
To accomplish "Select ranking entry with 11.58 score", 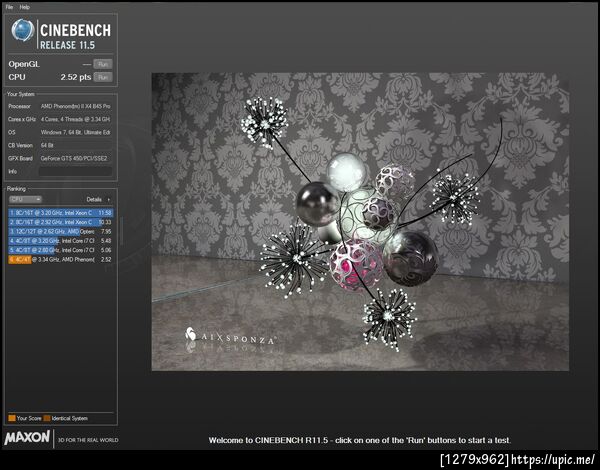I will (60, 213).
